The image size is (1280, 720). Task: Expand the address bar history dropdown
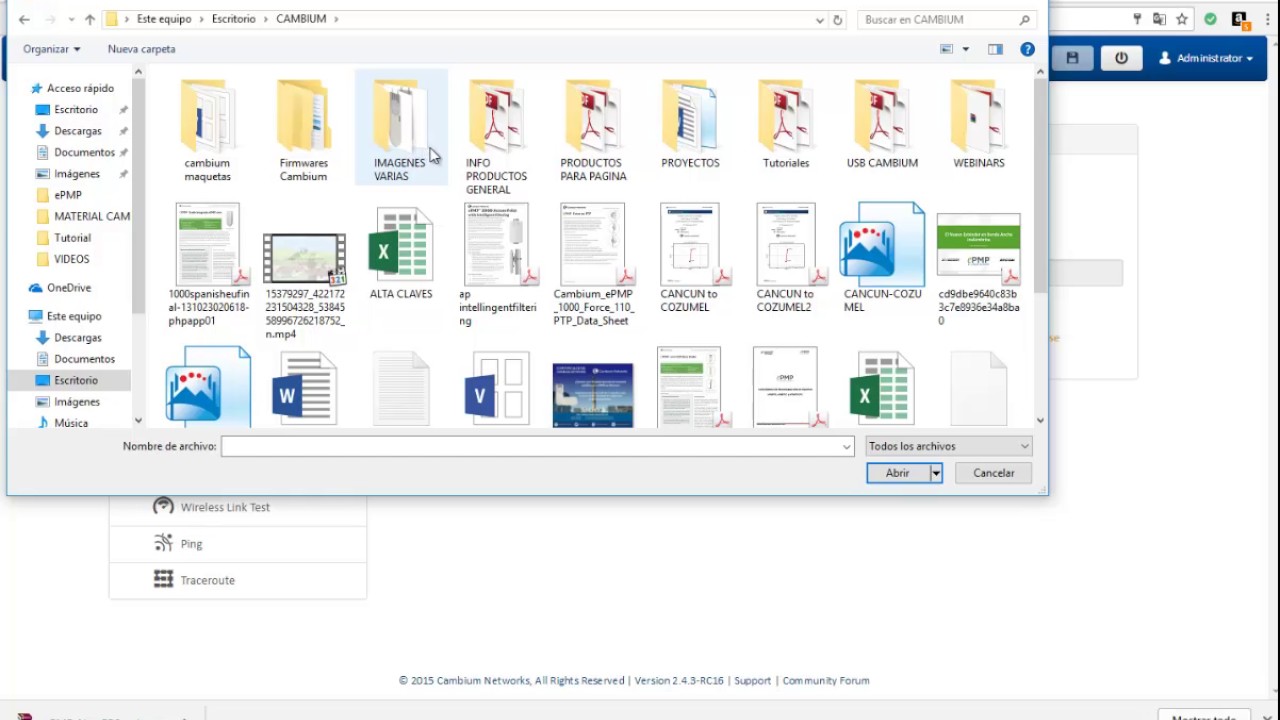[x=820, y=20]
